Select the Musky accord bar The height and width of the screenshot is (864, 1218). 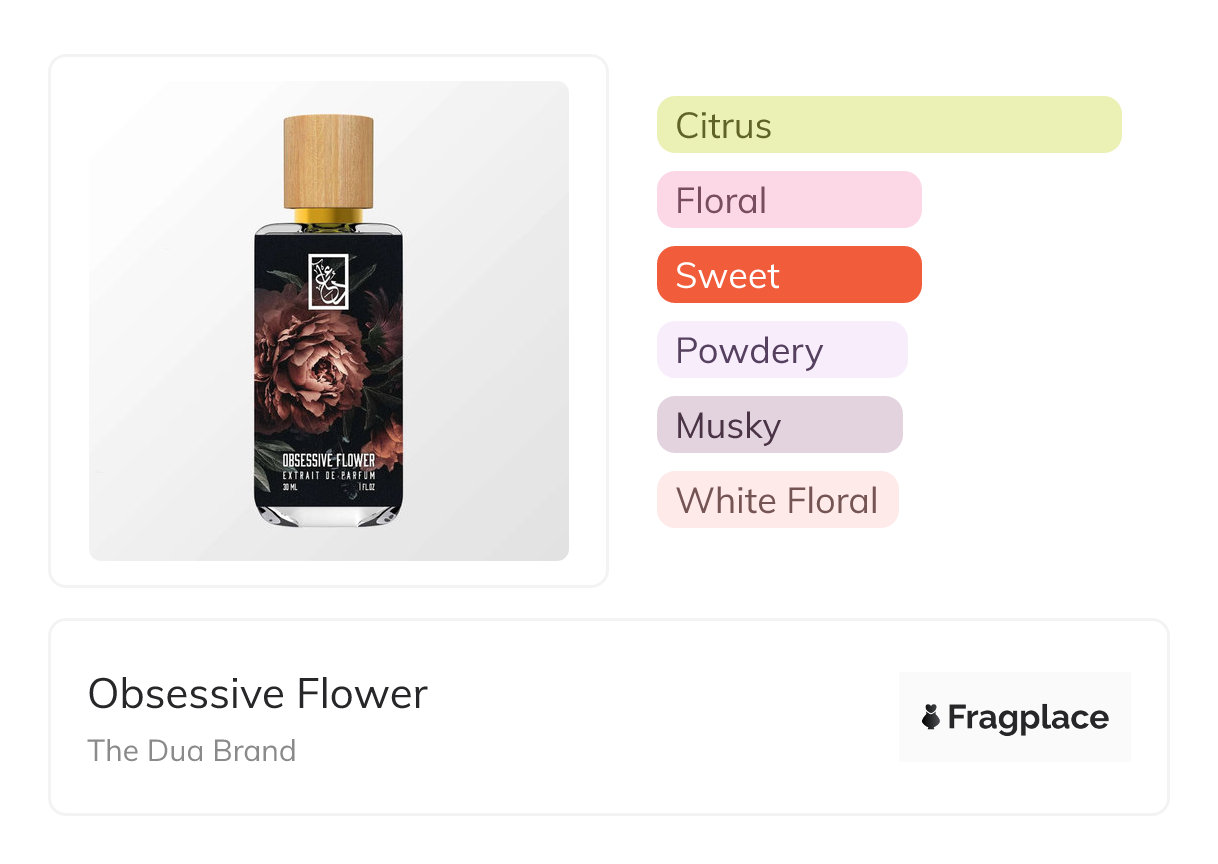tap(779, 425)
